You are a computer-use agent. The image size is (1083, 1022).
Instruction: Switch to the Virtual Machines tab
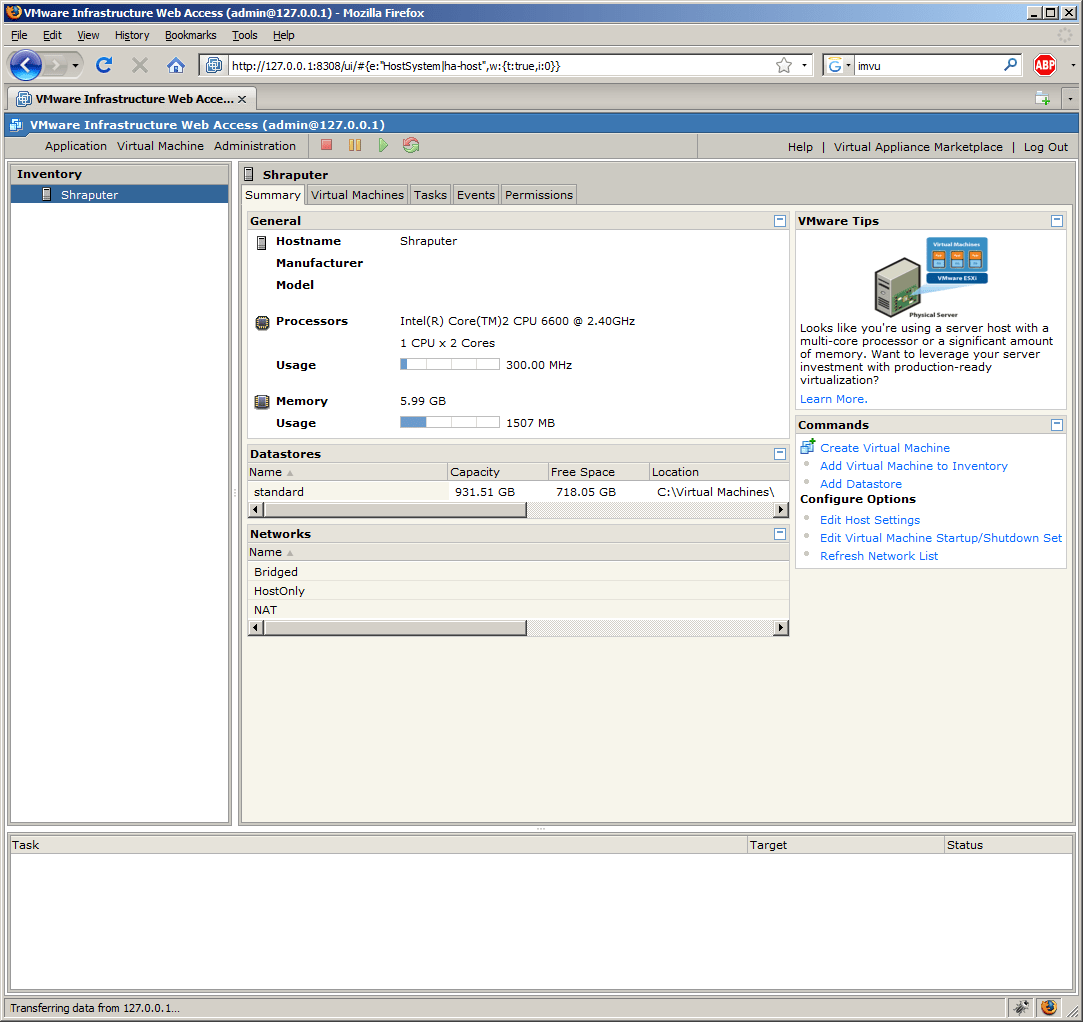[x=357, y=195]
